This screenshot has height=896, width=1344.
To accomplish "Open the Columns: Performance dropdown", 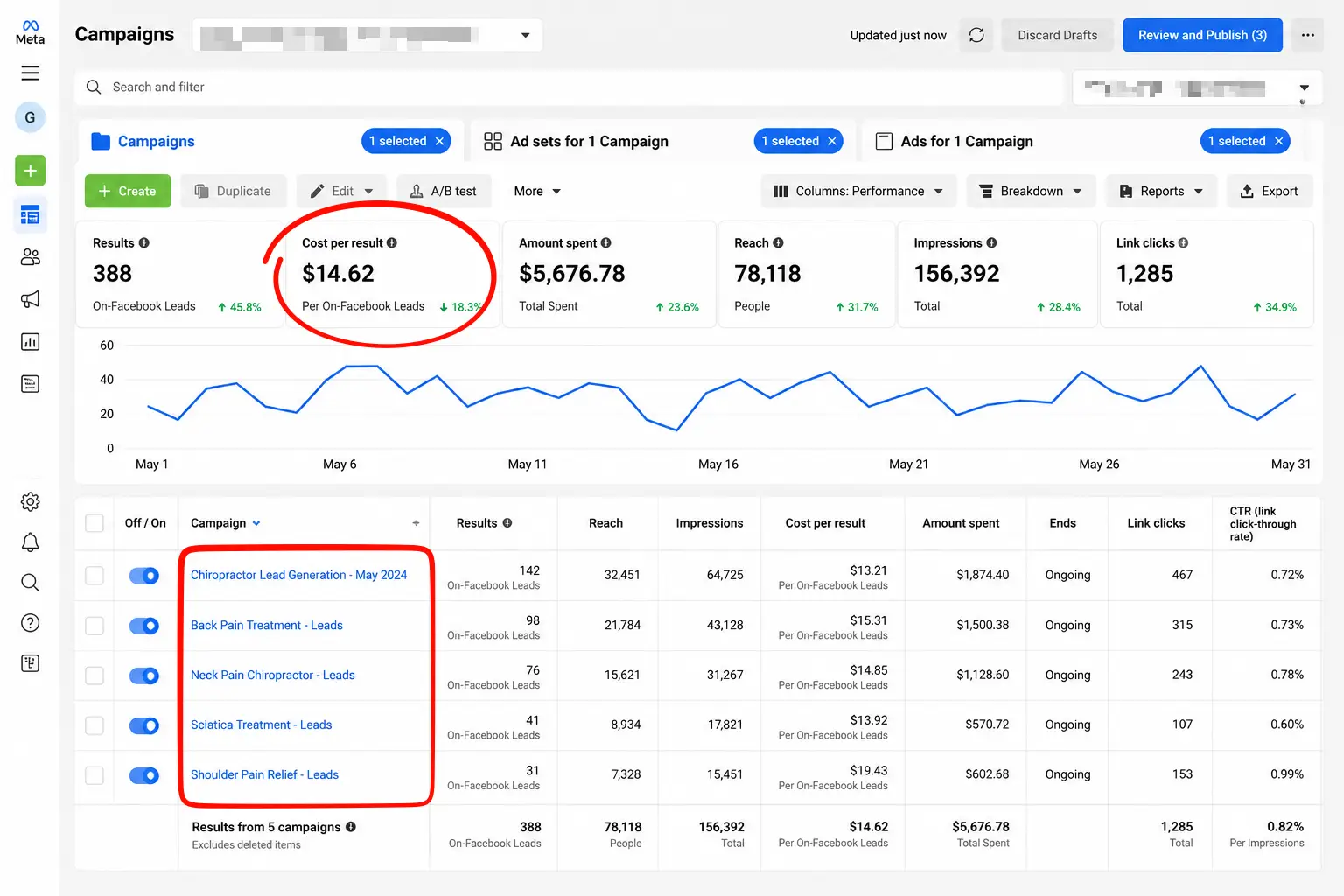I will [857, 192].
